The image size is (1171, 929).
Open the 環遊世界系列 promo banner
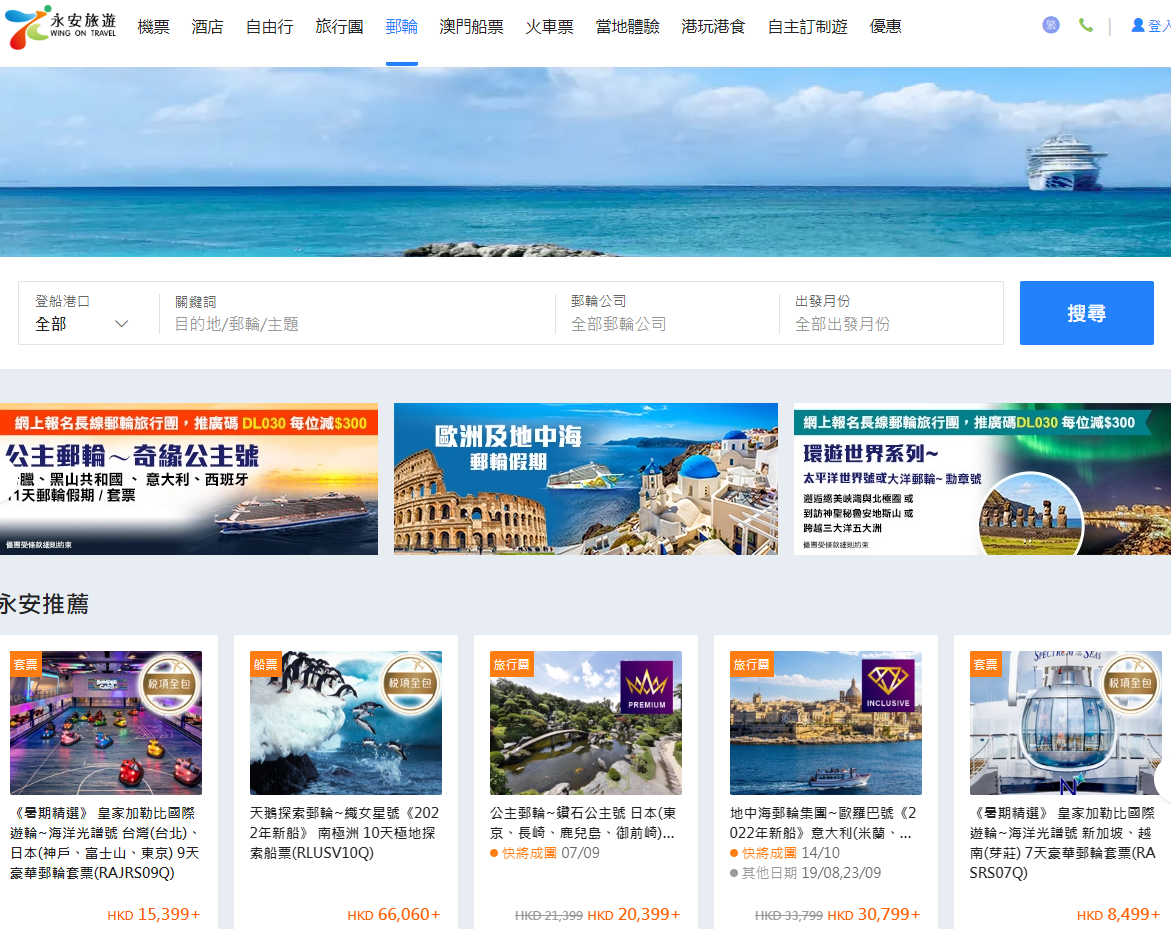[x=982, y=479]
